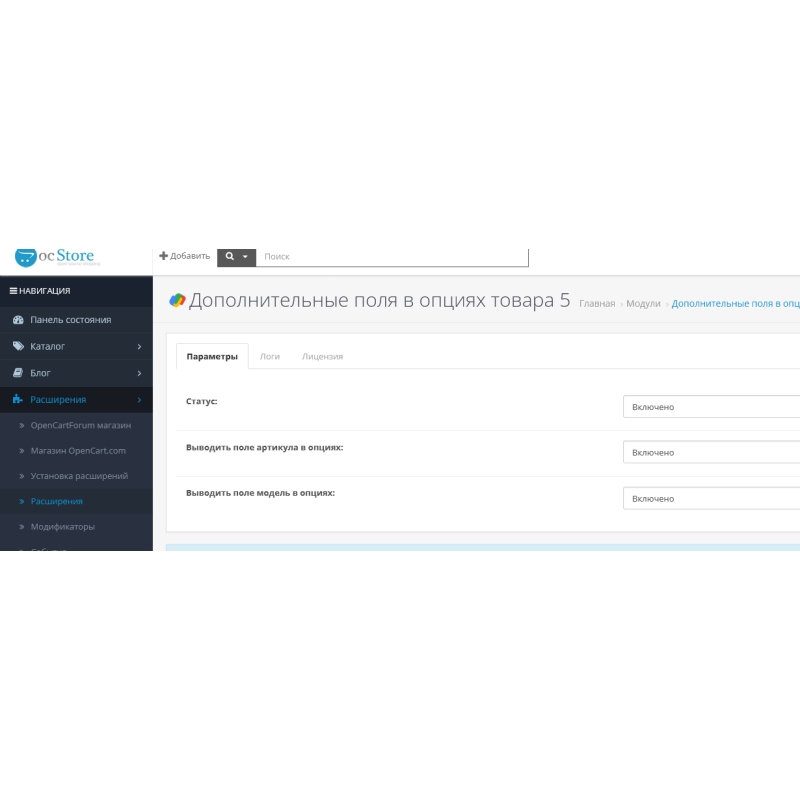Open the article field display dropdown

[712, 453]
